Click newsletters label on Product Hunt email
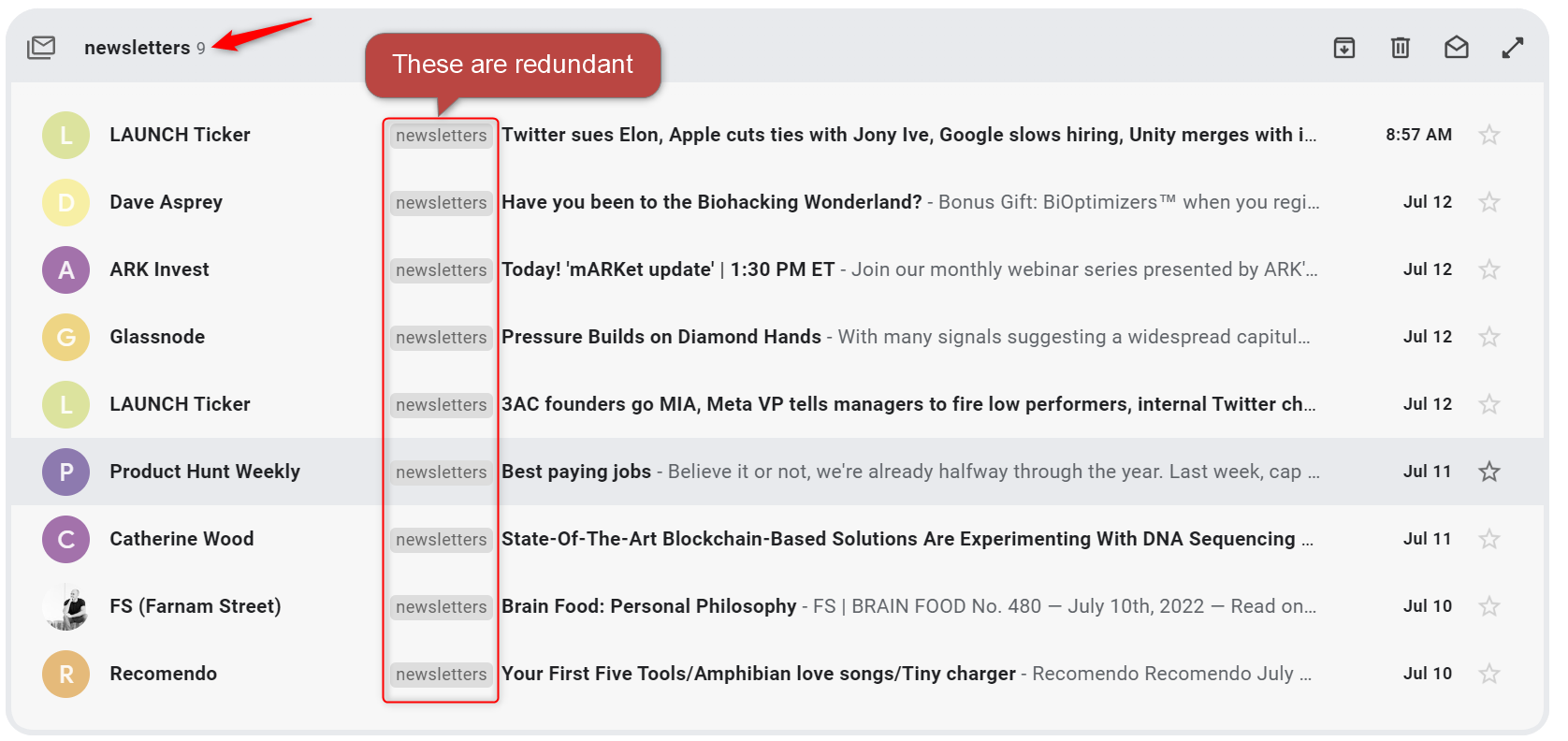 click(x=442, y=472)
